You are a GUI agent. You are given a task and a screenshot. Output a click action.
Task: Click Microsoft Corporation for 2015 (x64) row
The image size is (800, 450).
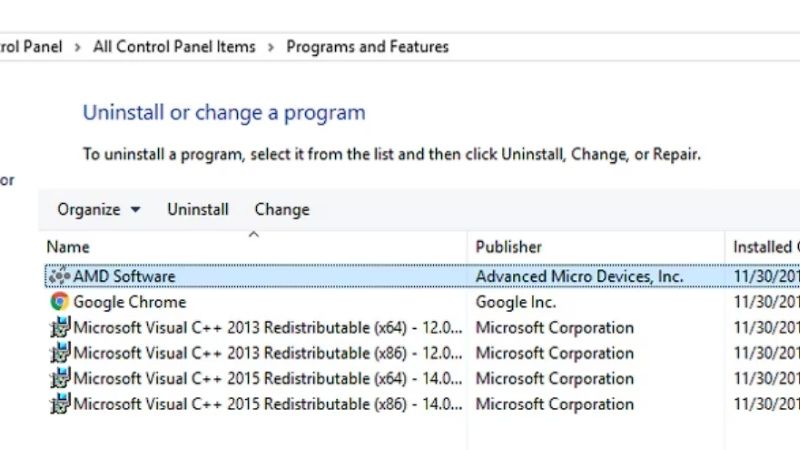click(555, 378)
